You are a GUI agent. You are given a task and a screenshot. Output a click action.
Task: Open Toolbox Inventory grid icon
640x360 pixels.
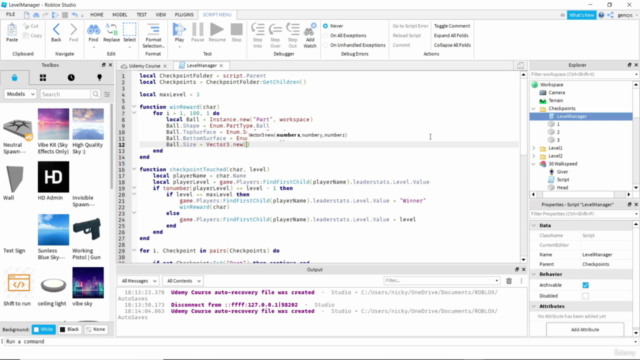[43, 78]
